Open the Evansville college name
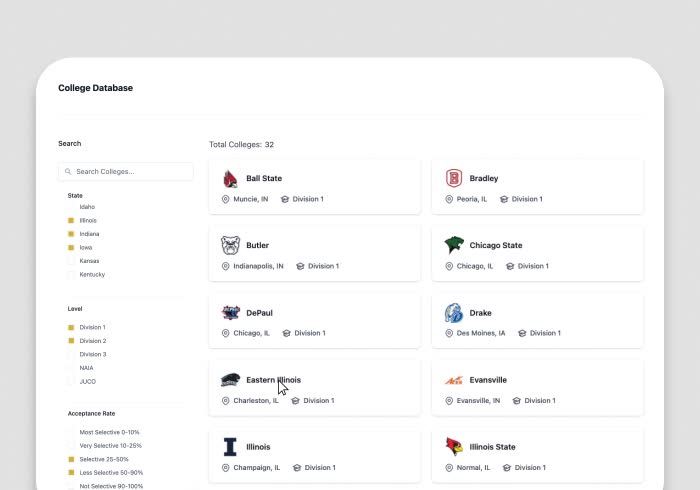 pyautogui.click(x=488, y=380)
